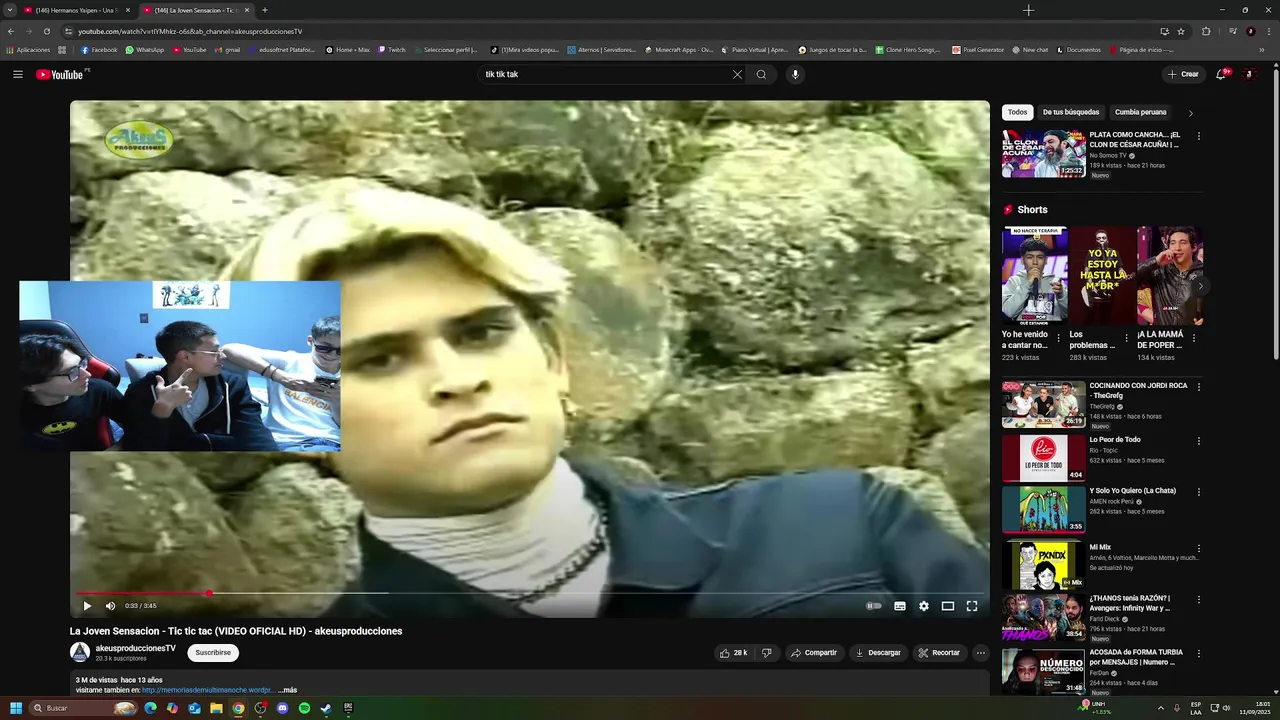Screen dimensions: 1280x720
Task: Open 'Lo Peor de Todo' video title
Action: tap(1114, 440)
